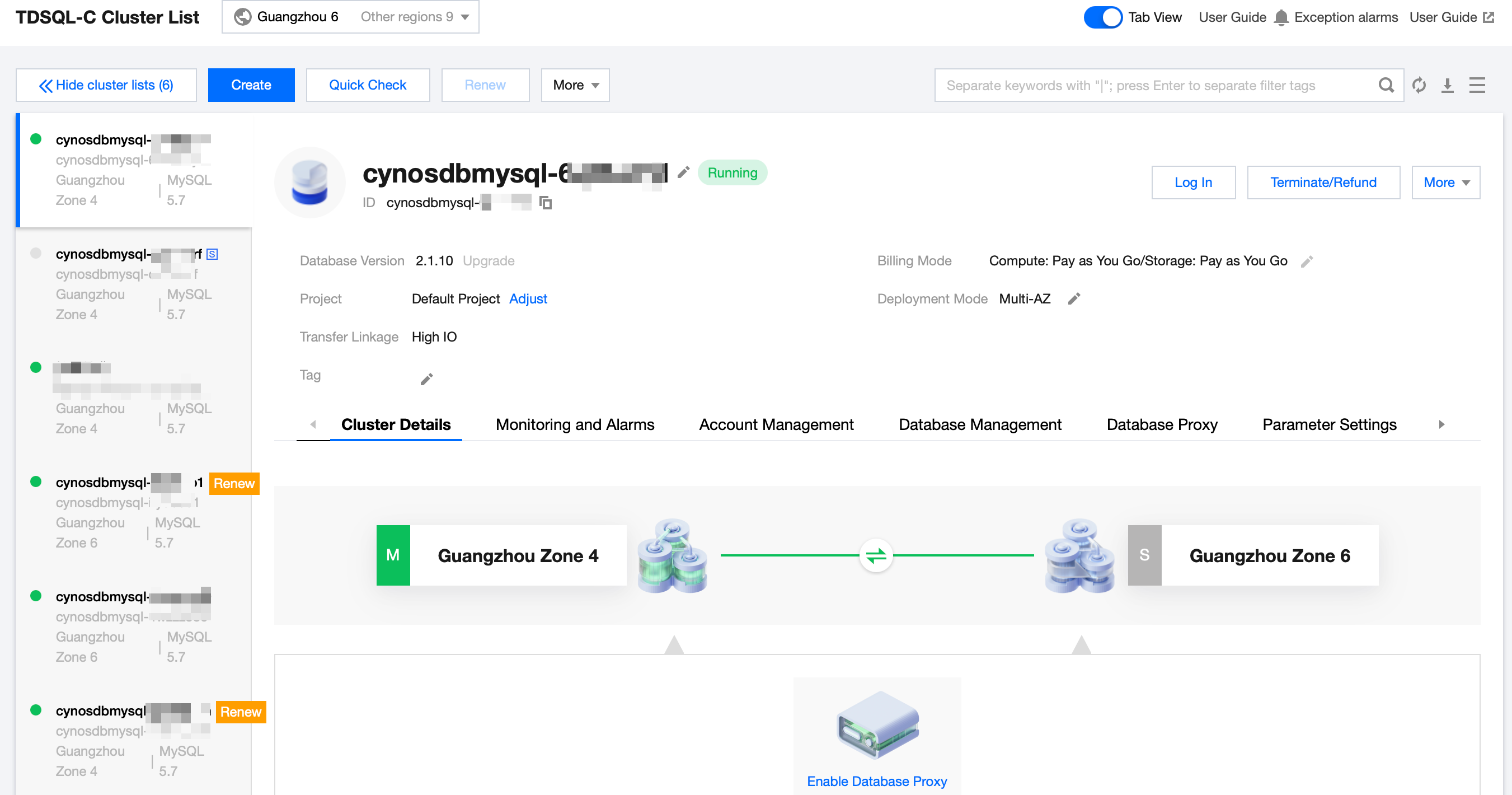
Task: Open the Parameter Settings tab
Action: 1329,424
